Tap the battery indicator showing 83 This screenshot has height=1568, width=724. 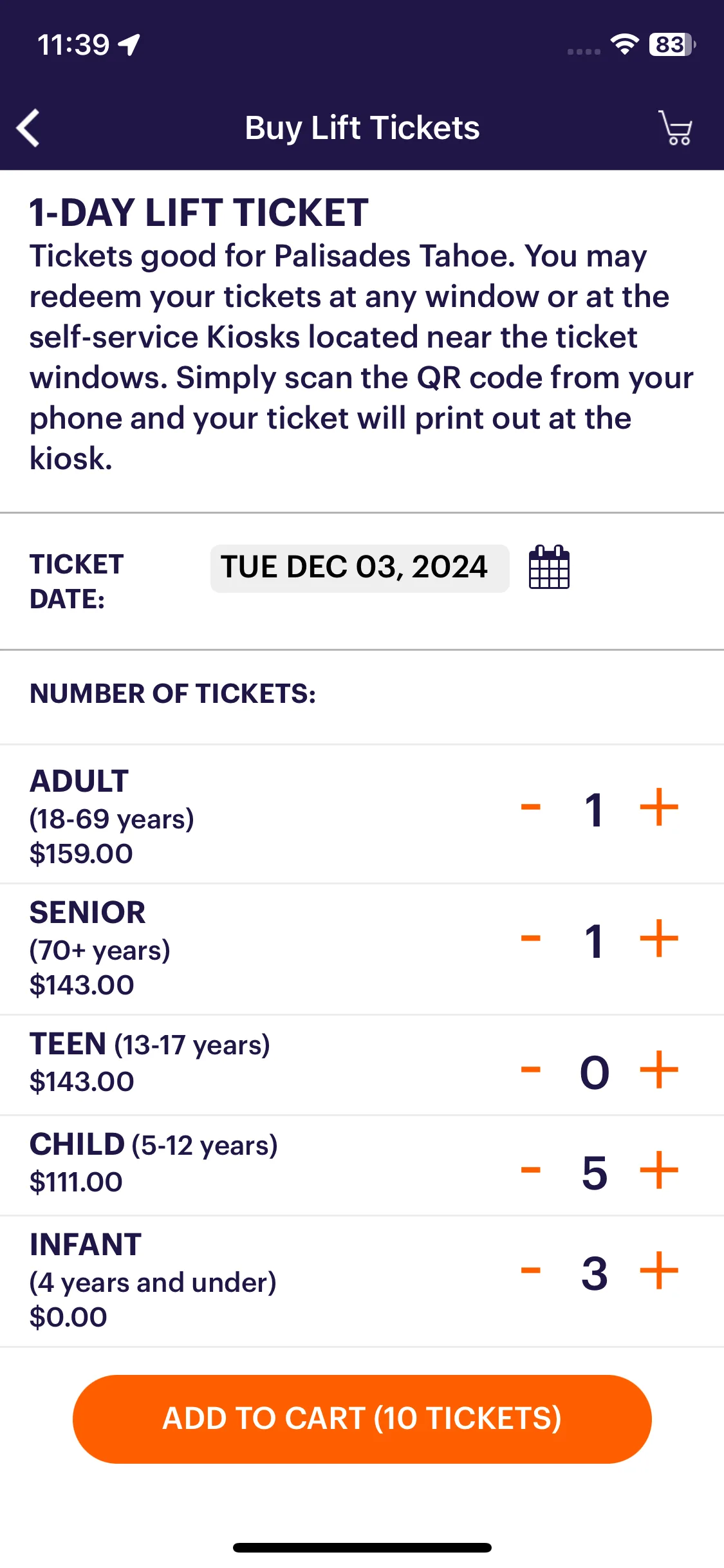coord(672,44)
